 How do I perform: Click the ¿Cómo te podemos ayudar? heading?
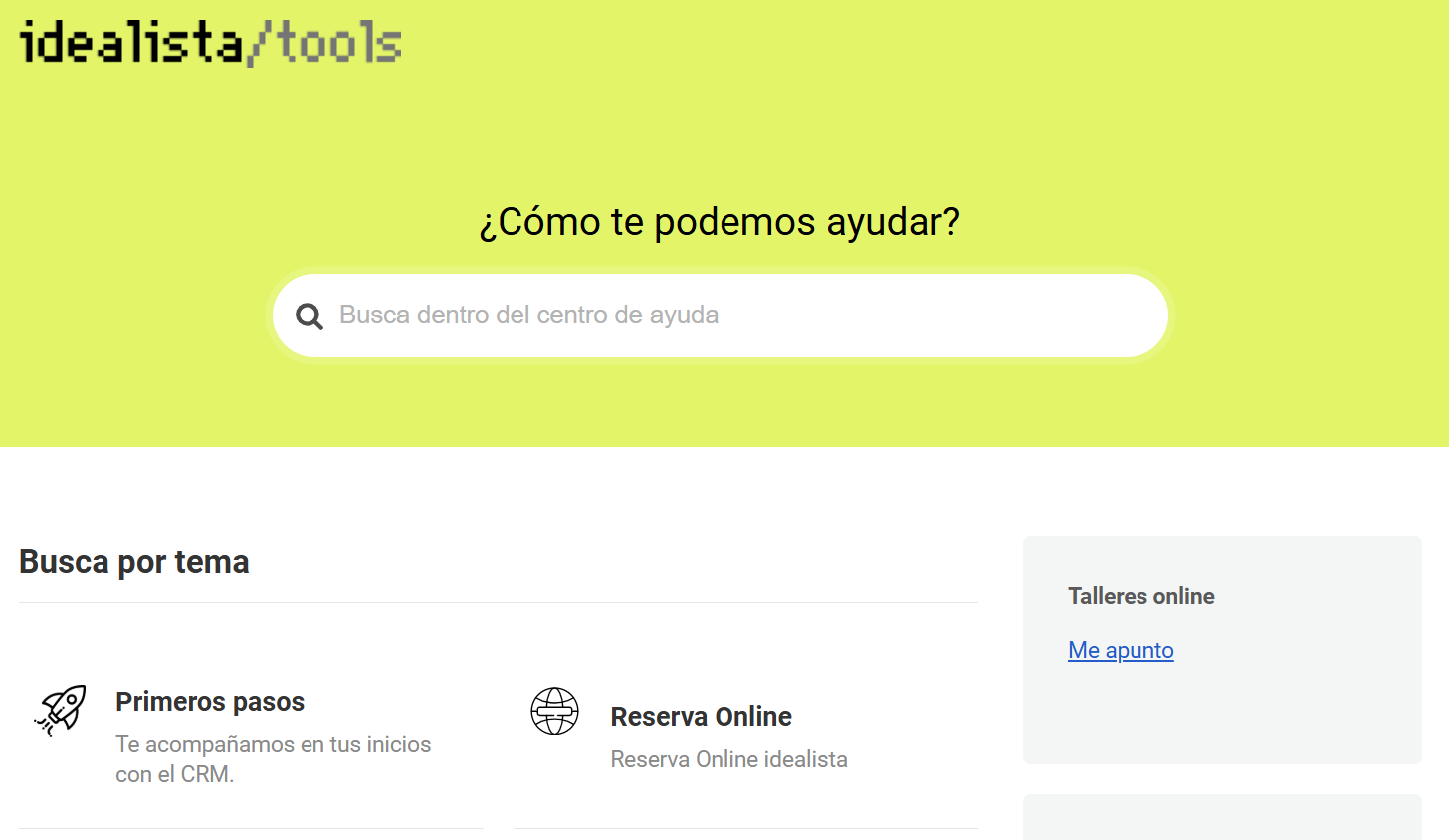coord(720,221)
